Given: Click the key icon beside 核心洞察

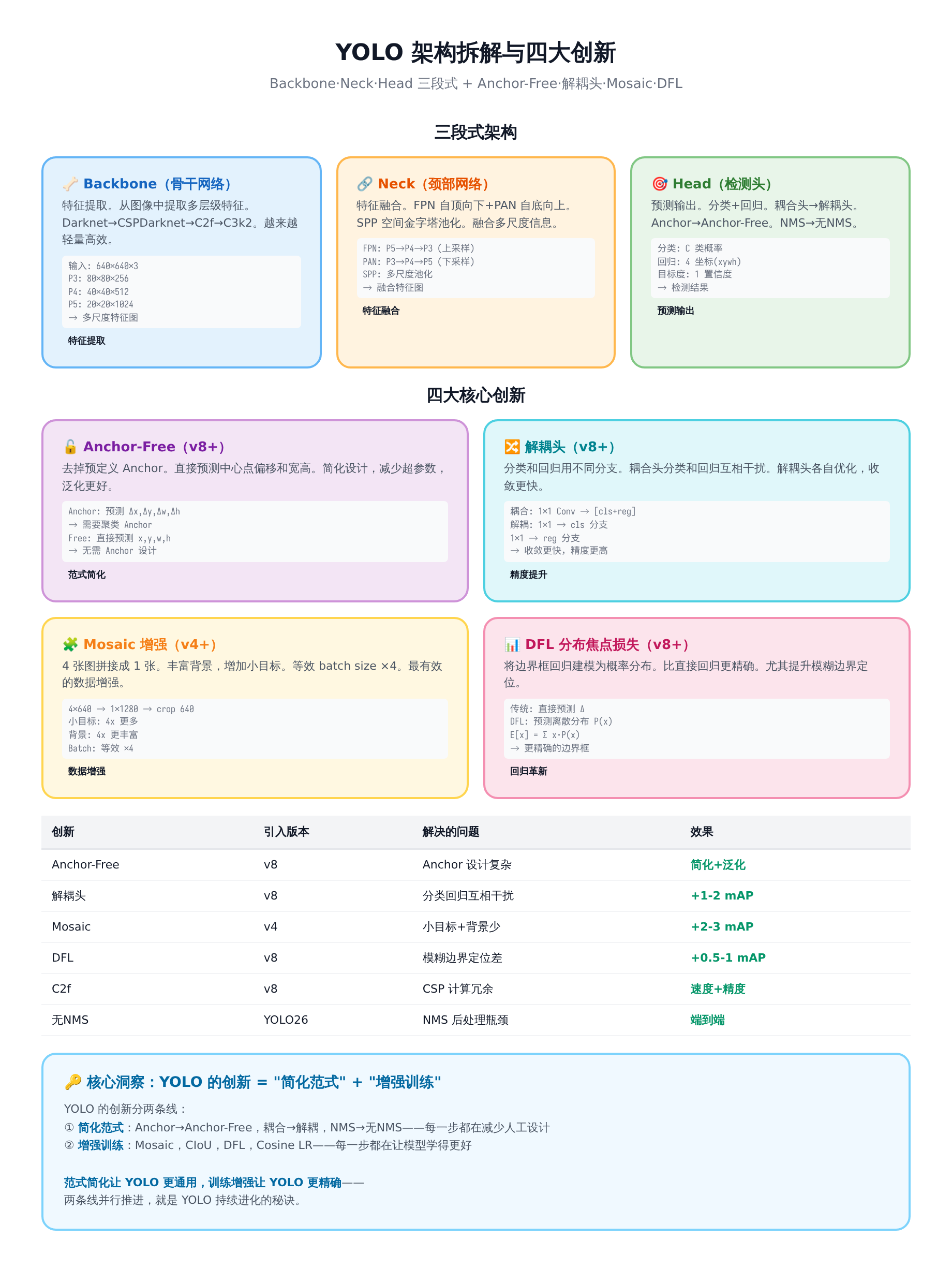Looking at the screenshot, I should pos(73,1082).
